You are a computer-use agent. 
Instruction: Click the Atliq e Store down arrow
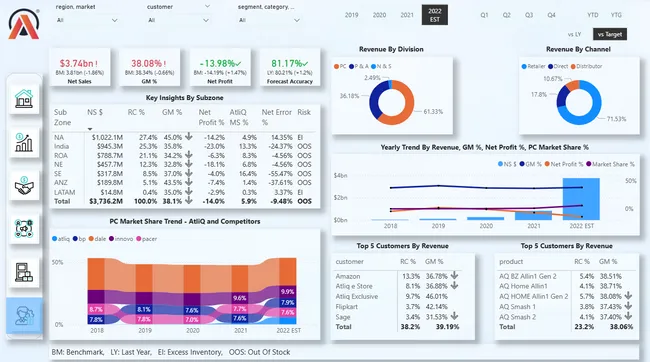click(454, 286)
